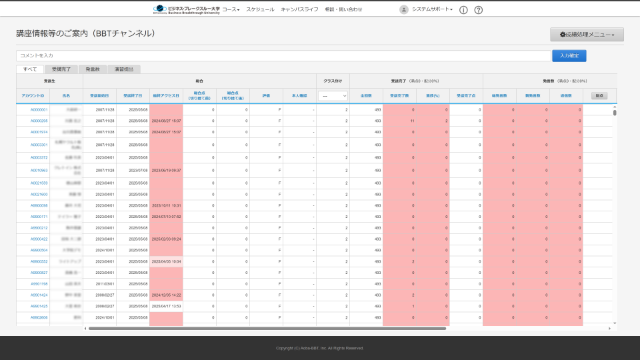Open account A0000171 link
The height and width of the screenshot is (360, 640).
[x=39, y=217]
